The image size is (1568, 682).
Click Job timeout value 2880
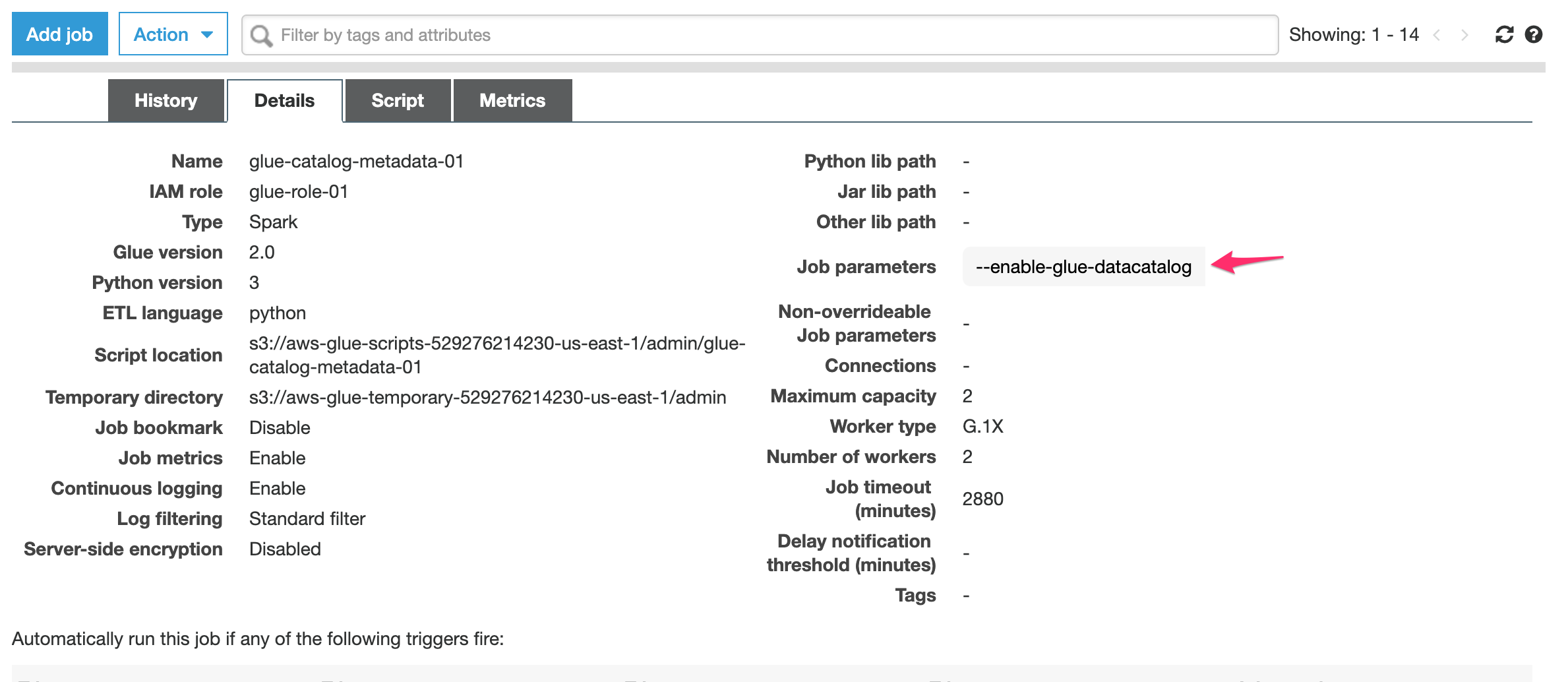pos(982,499)
